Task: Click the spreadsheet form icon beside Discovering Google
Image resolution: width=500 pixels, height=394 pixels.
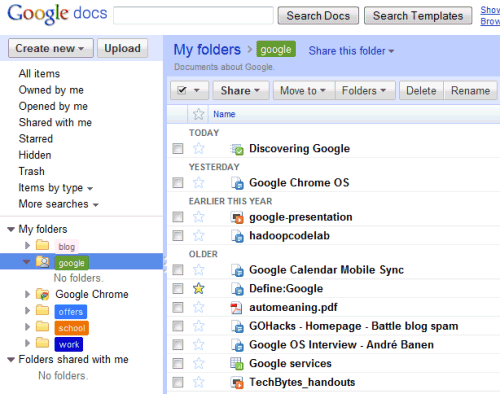Action: coord(237,149)
